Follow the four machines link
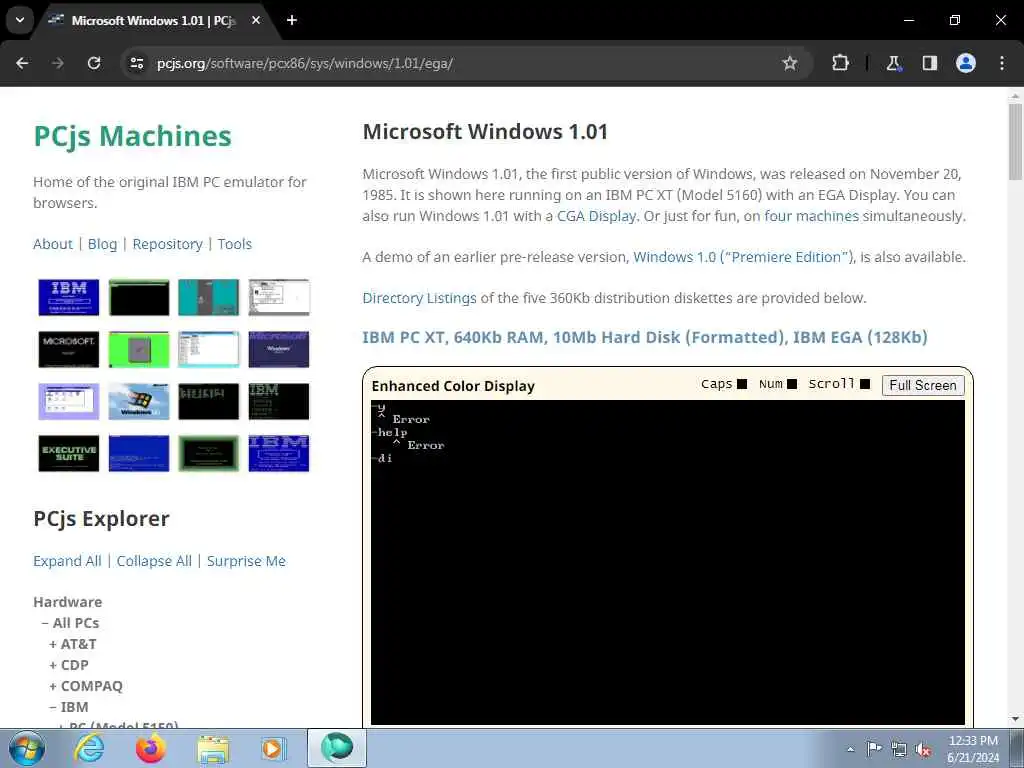1024x768 pixels. 811,216
